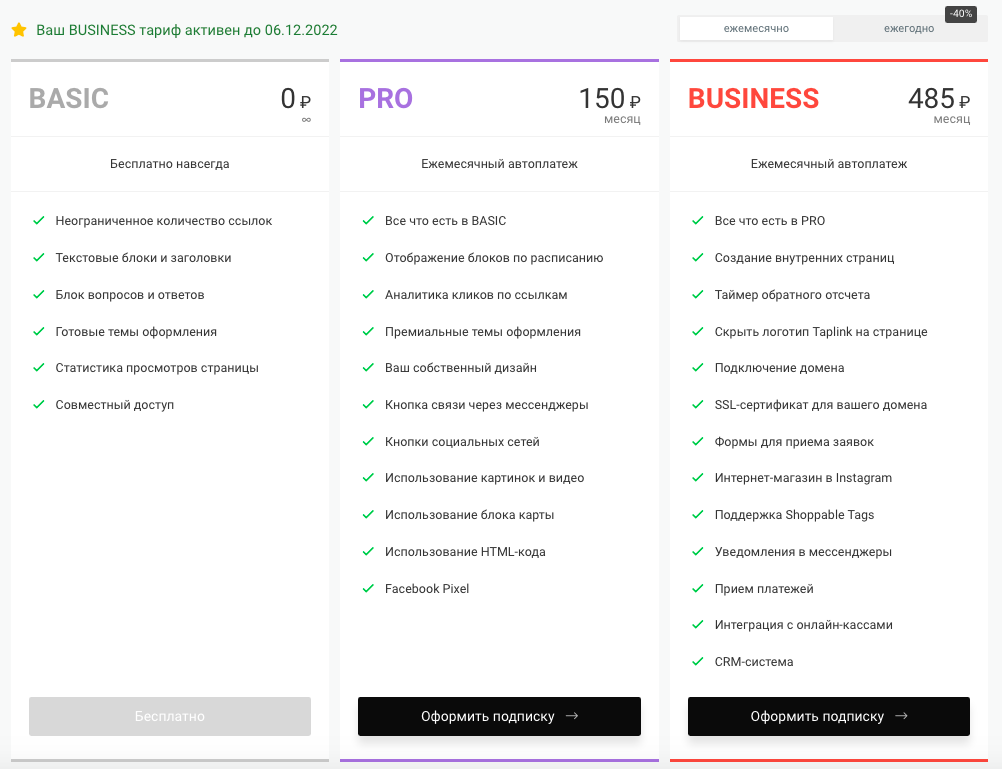Switch billing to ежегодно
The image size is (1002, 769).
pos(908,29)
